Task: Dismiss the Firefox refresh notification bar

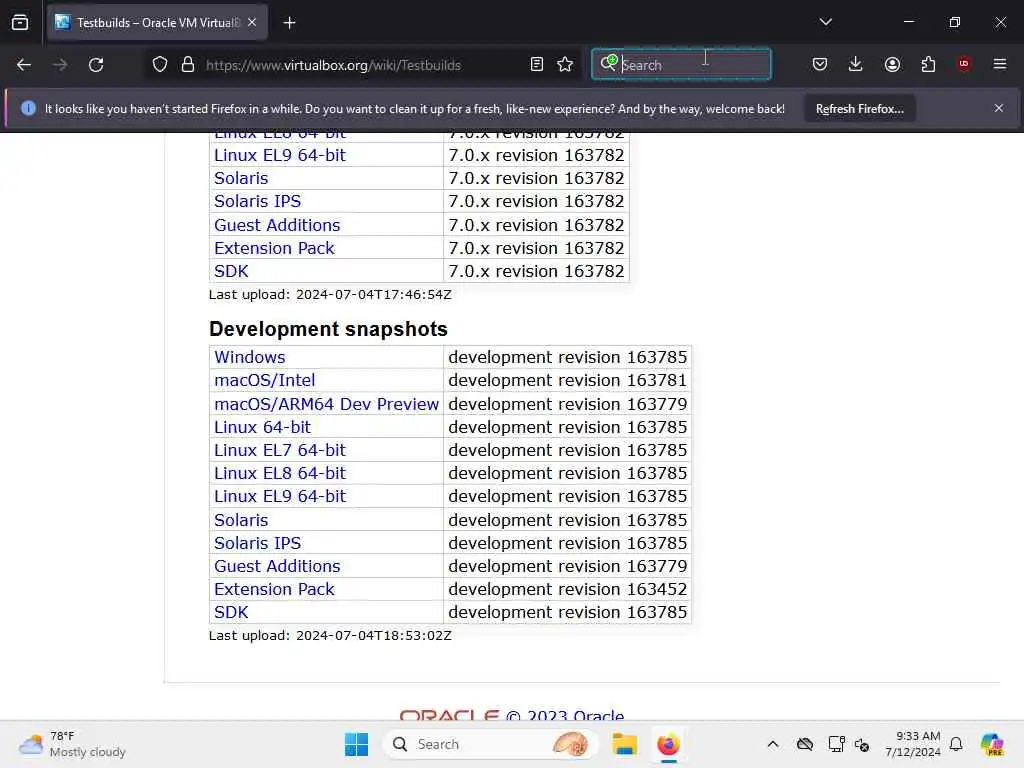Action: tap(999, 108)
